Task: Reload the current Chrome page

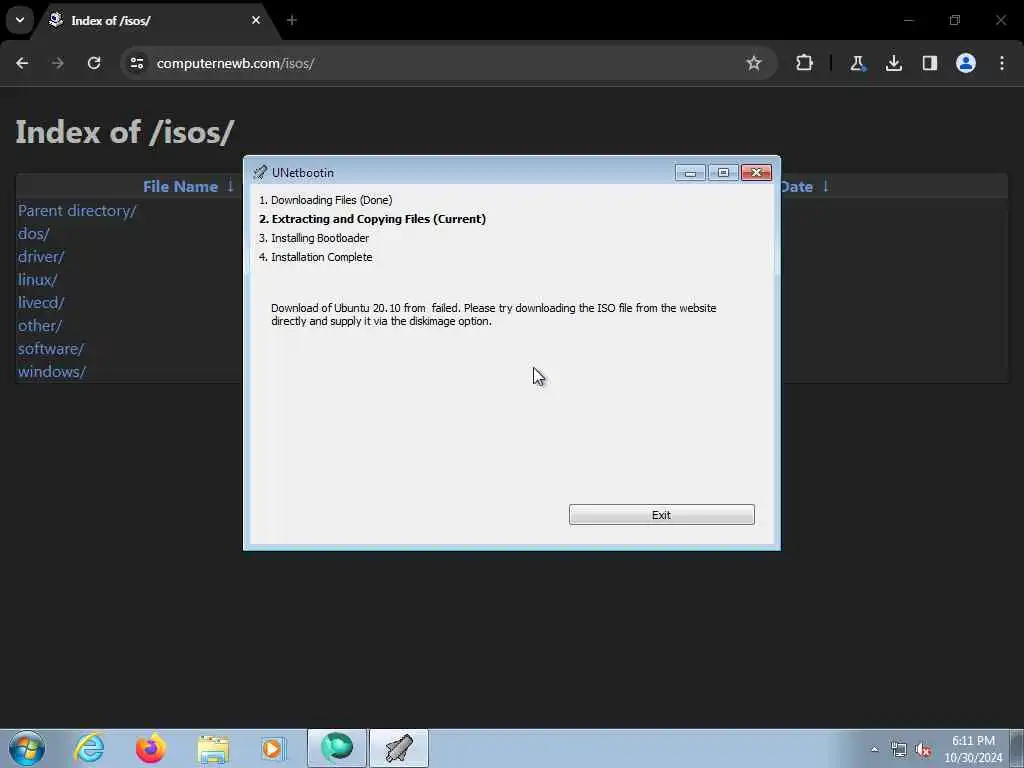Action: (x=94, y=63)
